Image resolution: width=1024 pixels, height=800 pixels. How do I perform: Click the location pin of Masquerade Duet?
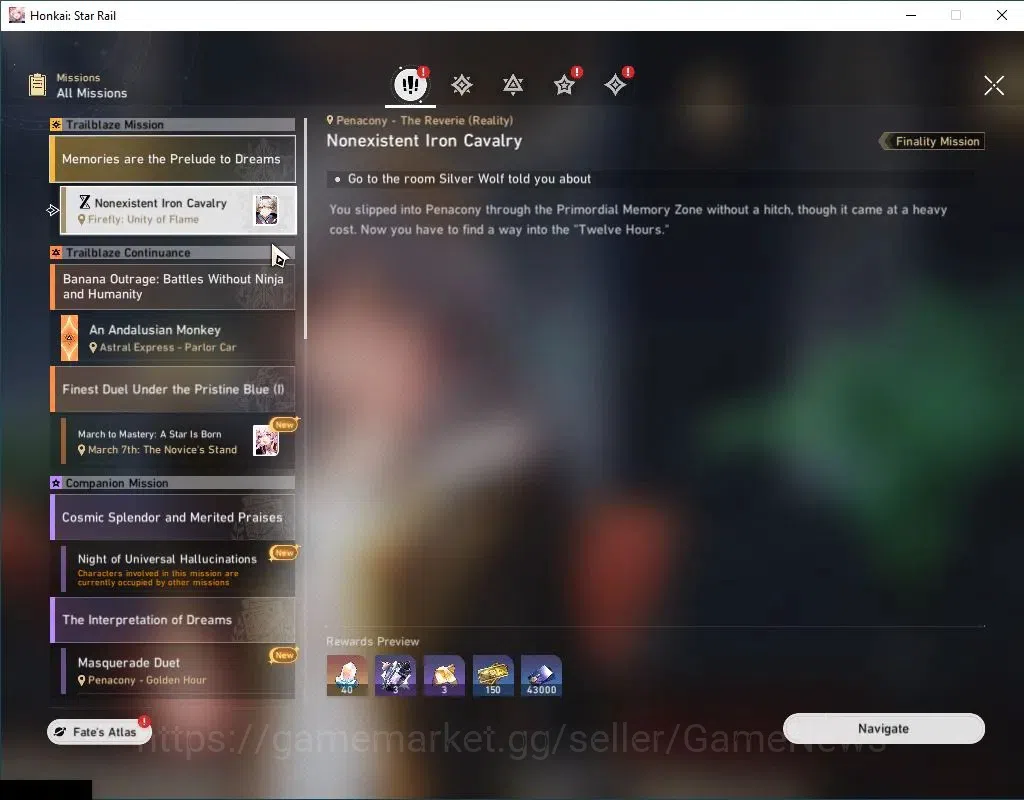[82, 680]
